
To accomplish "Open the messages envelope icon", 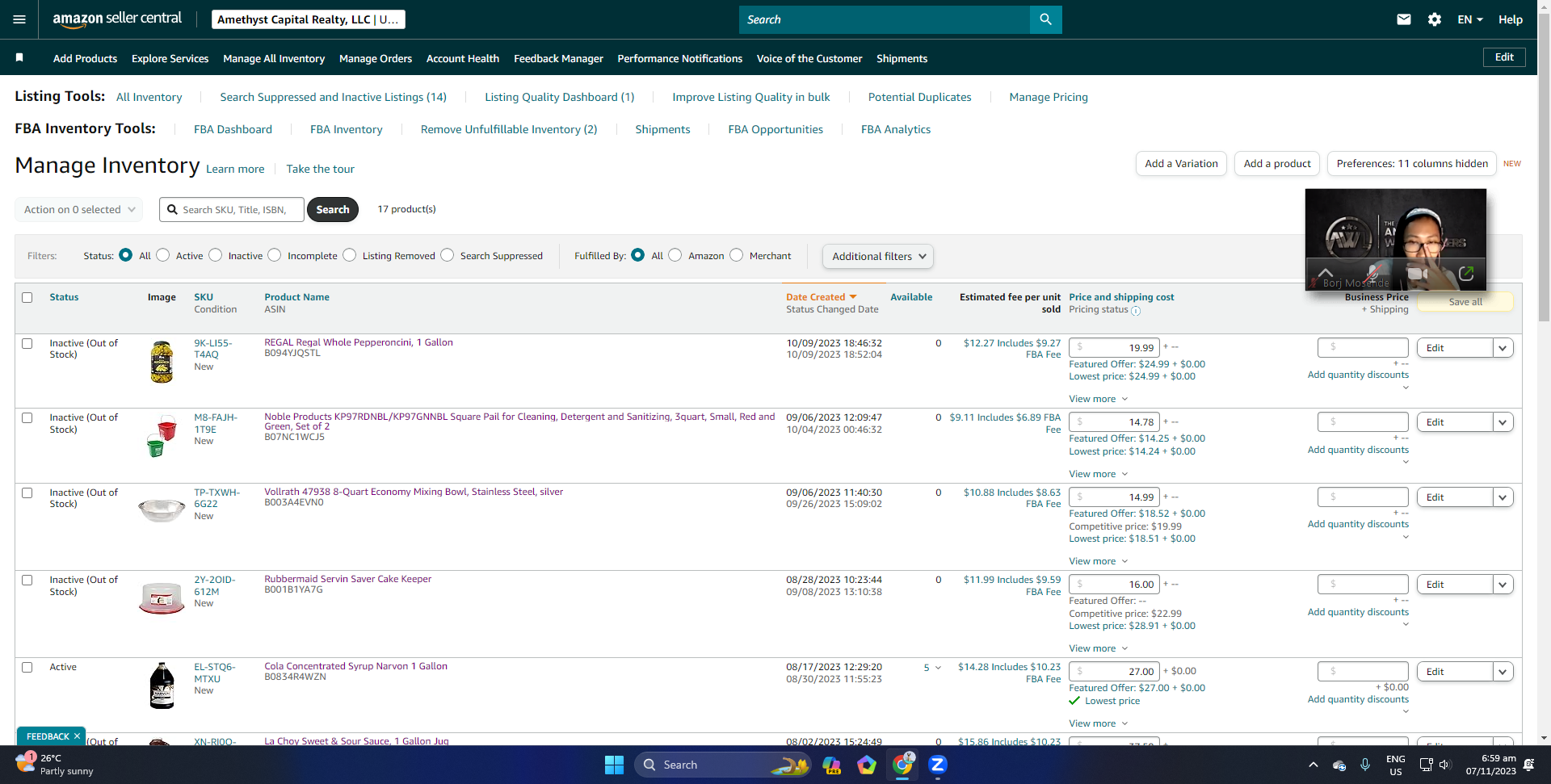I will coord(1404,19).
